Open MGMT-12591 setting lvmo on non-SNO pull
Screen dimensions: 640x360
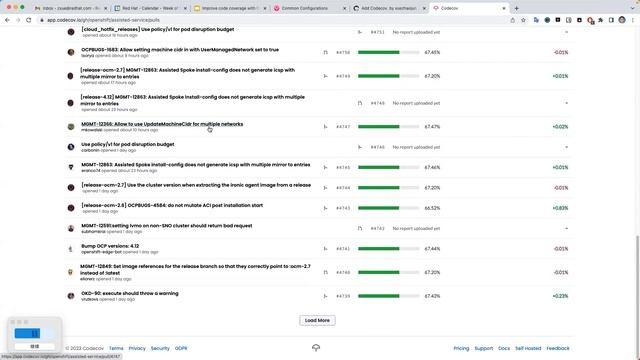pos(167,226)
